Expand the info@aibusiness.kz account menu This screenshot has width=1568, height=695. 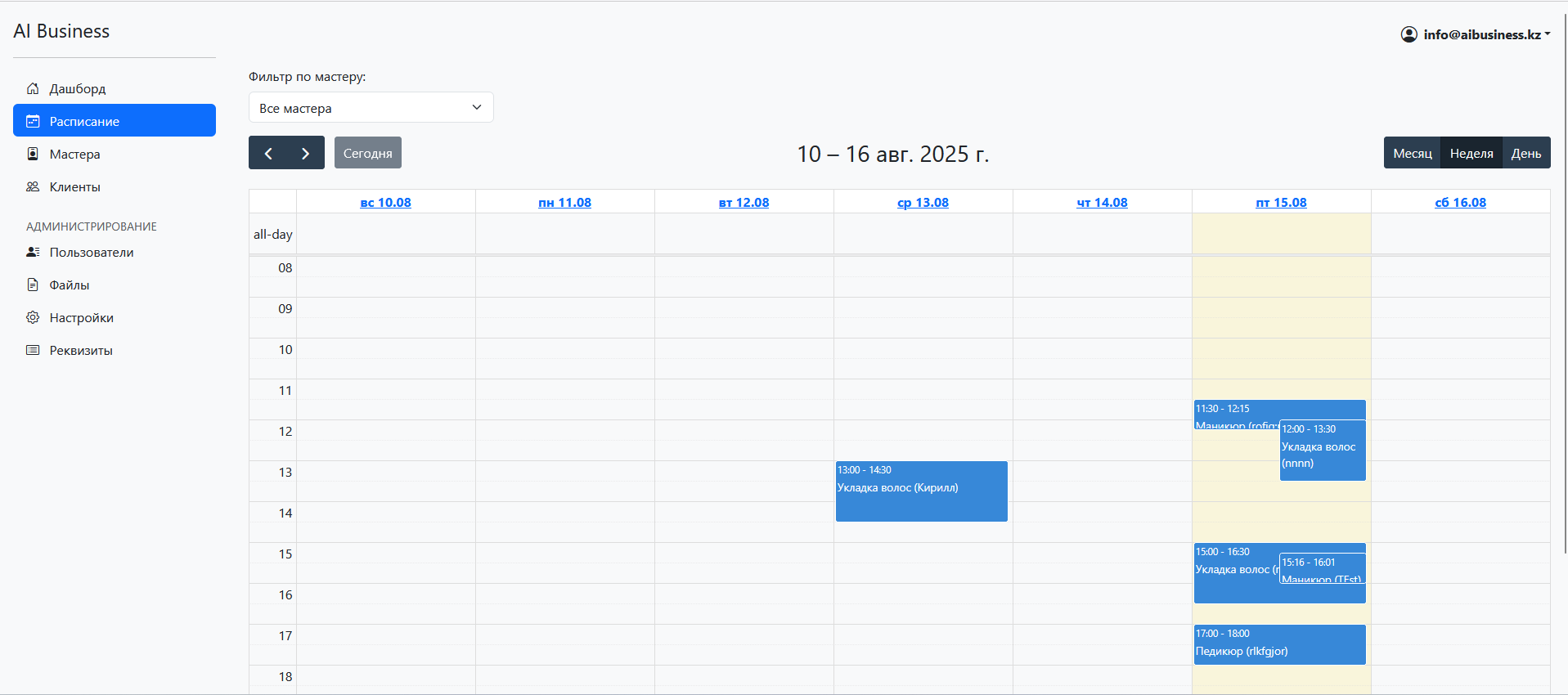(1476, 34)
